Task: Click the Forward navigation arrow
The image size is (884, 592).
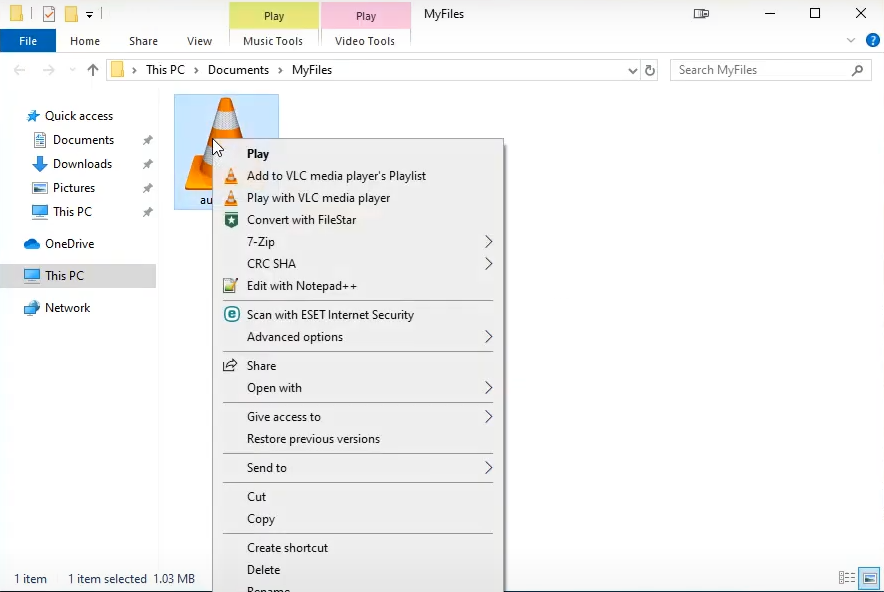Action: pos(49,70)
